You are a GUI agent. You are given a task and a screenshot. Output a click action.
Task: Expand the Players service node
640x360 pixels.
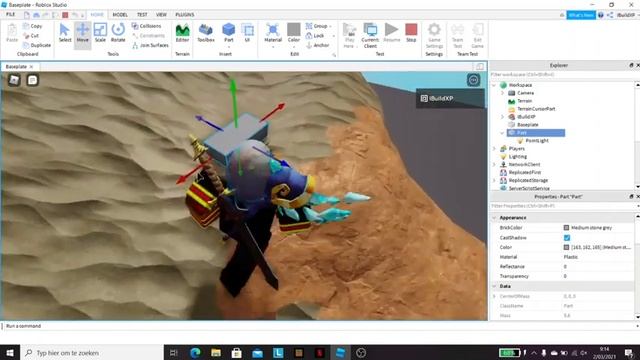pos(494,149)
